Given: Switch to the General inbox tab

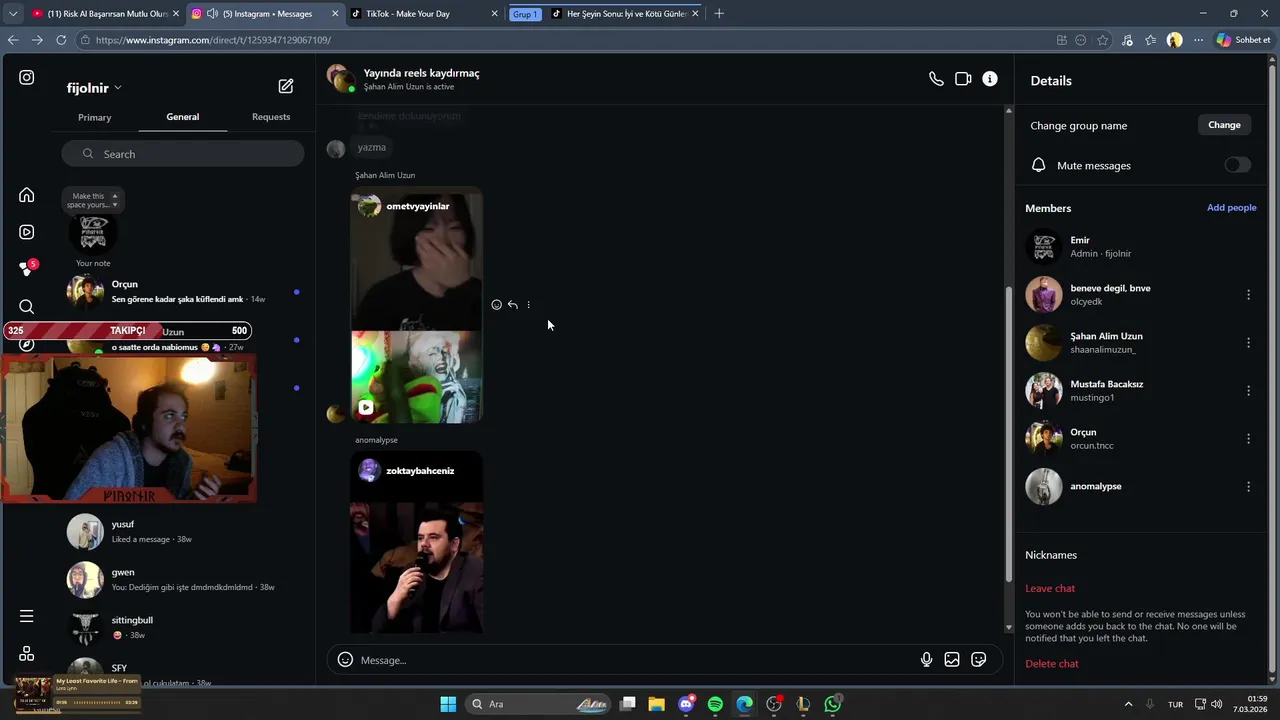Looking at the screenshot, I should 183,117.
